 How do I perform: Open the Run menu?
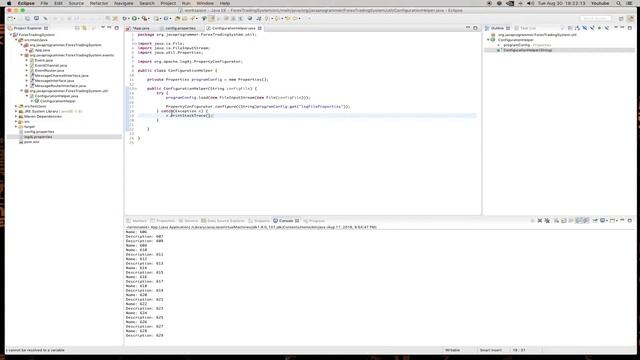coord(186,3)
